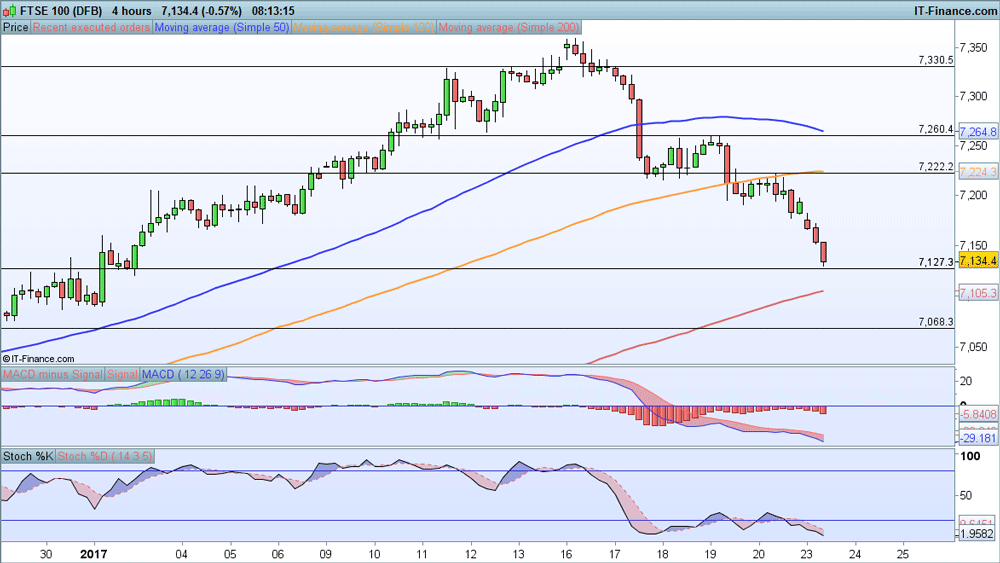Select the Recent executed orders label

(x=91, y=27)
